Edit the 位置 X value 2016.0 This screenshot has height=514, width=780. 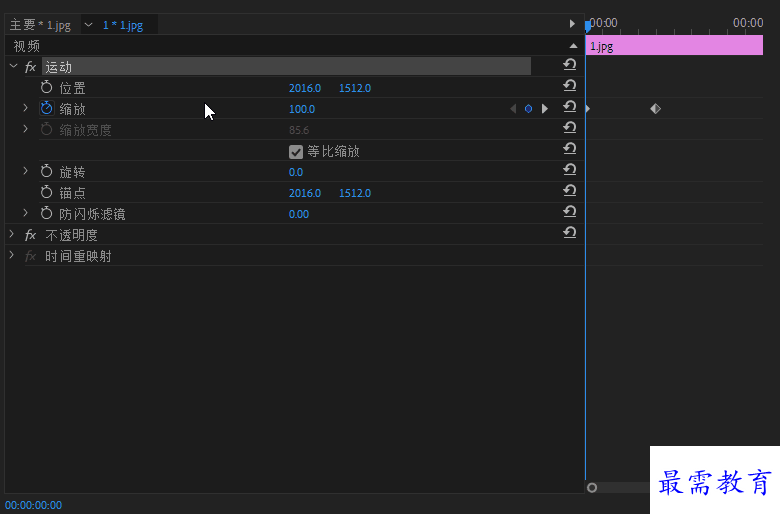point(304,88)
